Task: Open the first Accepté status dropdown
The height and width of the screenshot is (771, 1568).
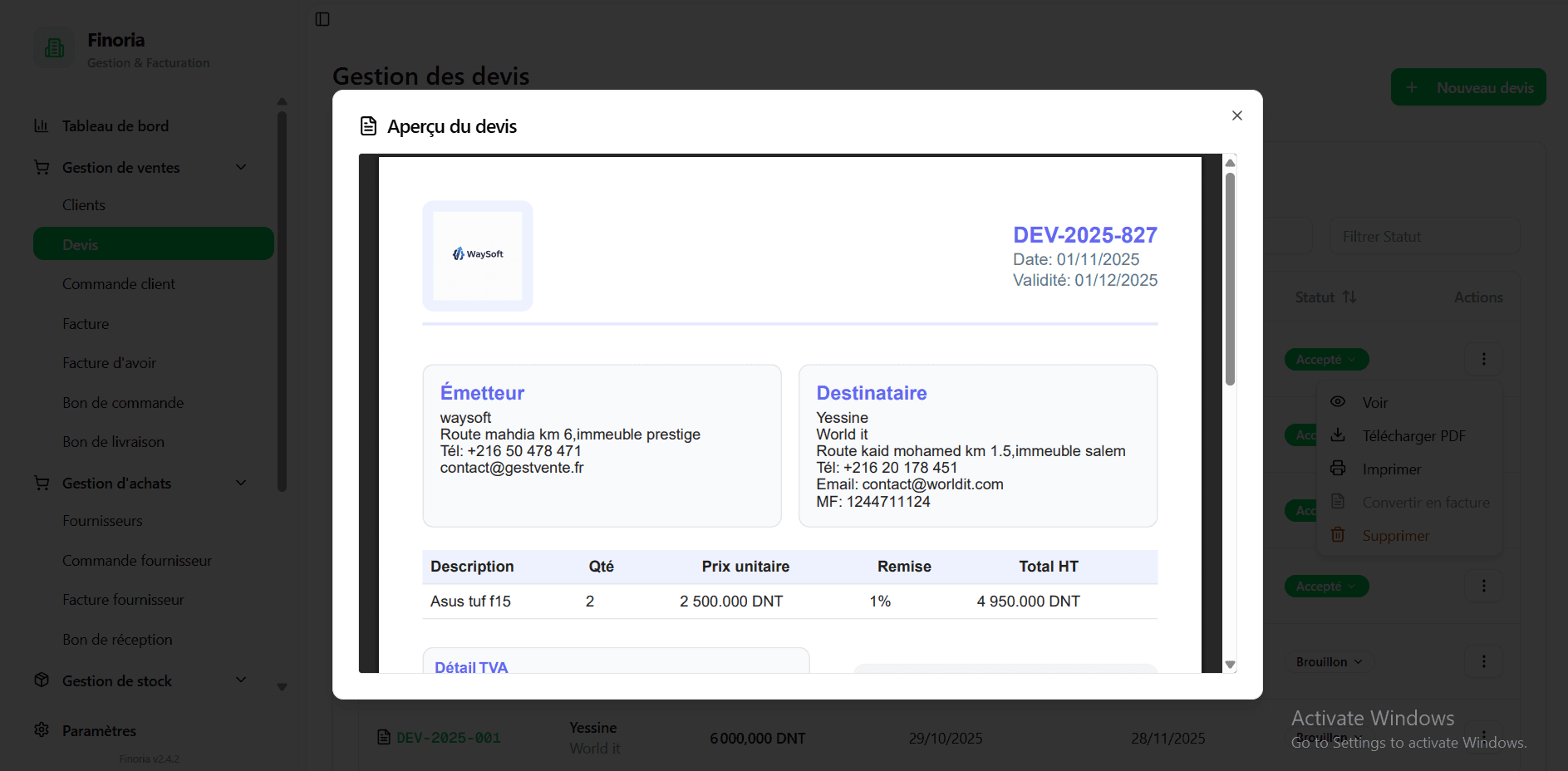Action: point(1327,359)
